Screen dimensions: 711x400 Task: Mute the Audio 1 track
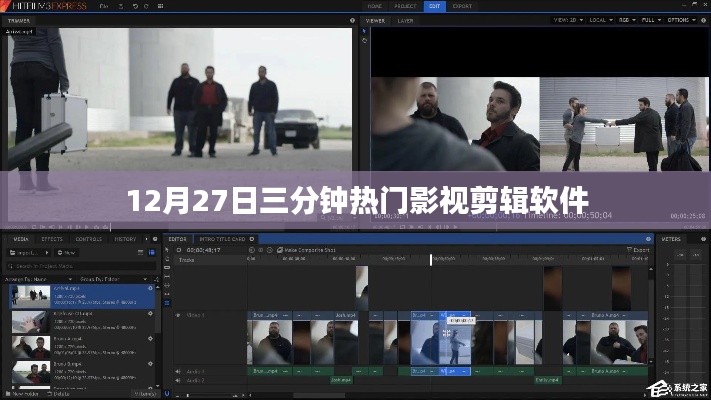pos(179,371)
